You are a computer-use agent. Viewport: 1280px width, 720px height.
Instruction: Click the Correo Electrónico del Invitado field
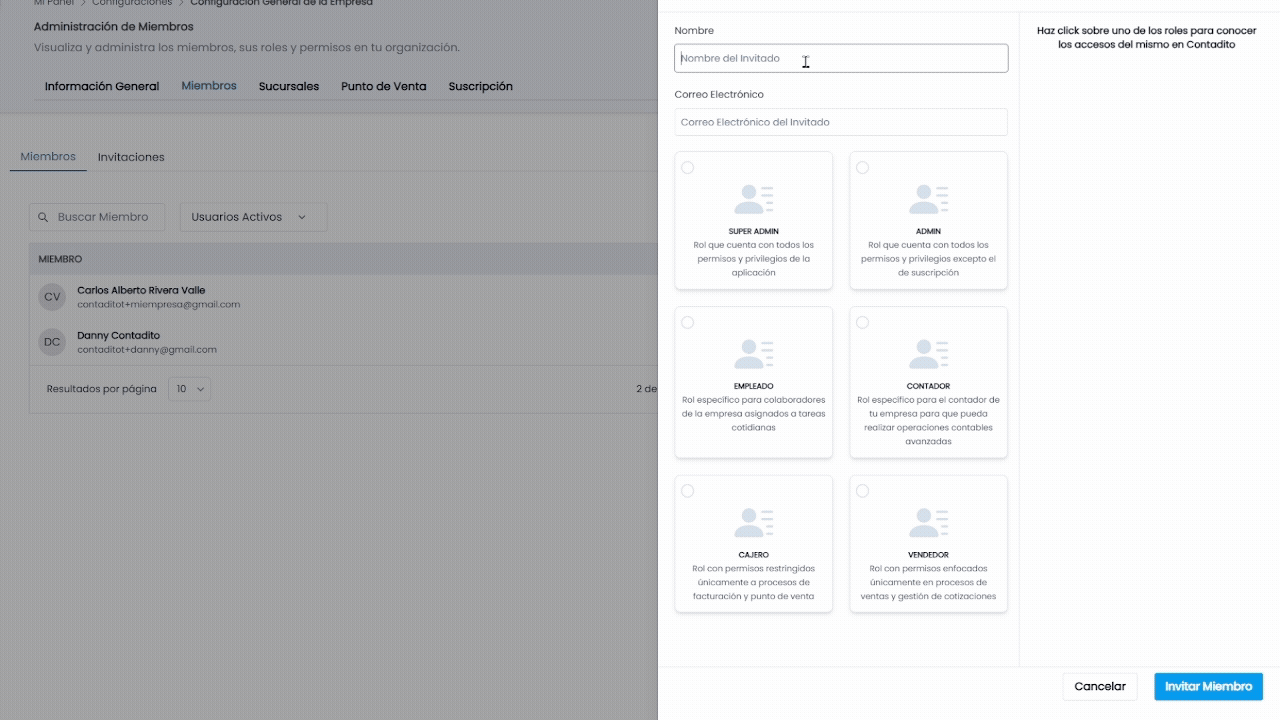coord(841,122)
